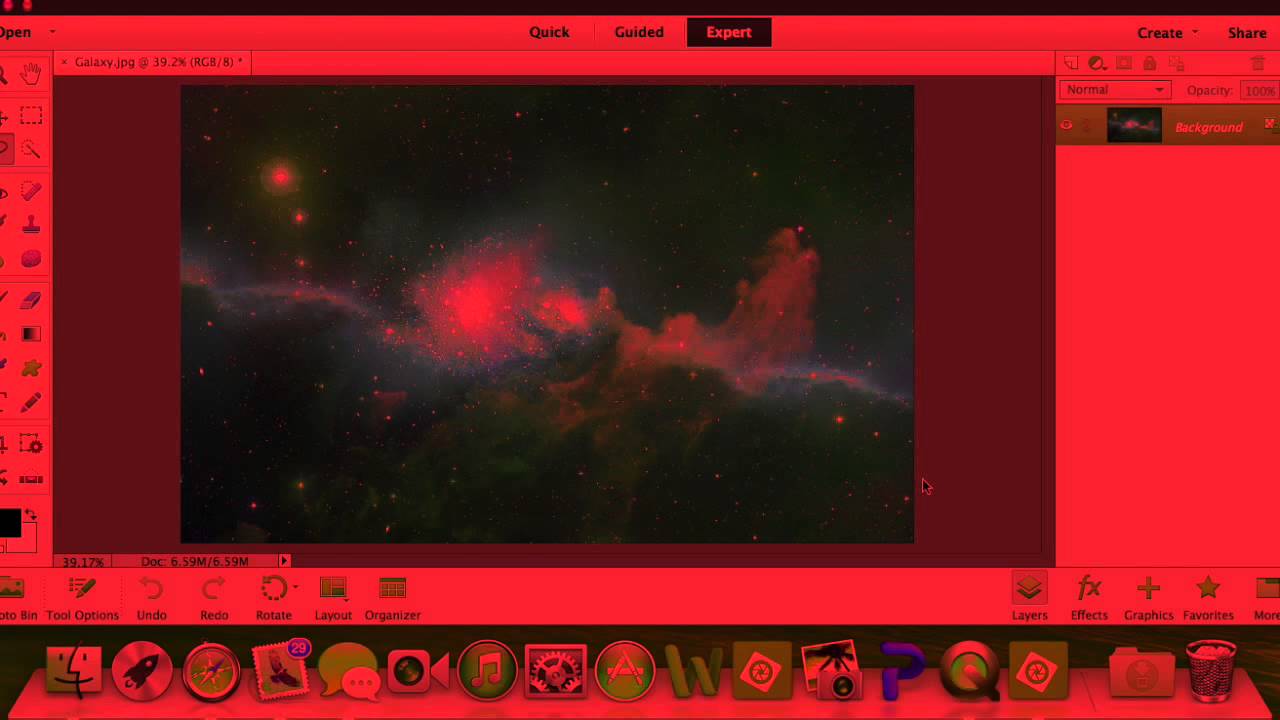Screen dimensions: 1280x720
Task: Select the Custom Shape star tool
Action: tap(31, 368)
